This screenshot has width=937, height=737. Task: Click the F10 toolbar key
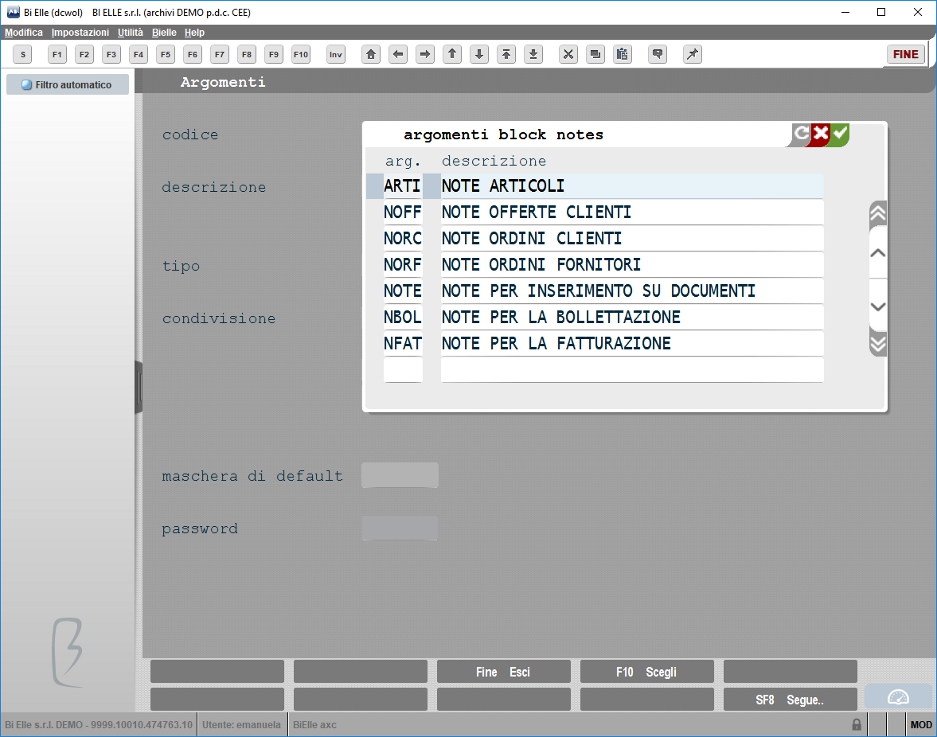(x=301, y=54)
